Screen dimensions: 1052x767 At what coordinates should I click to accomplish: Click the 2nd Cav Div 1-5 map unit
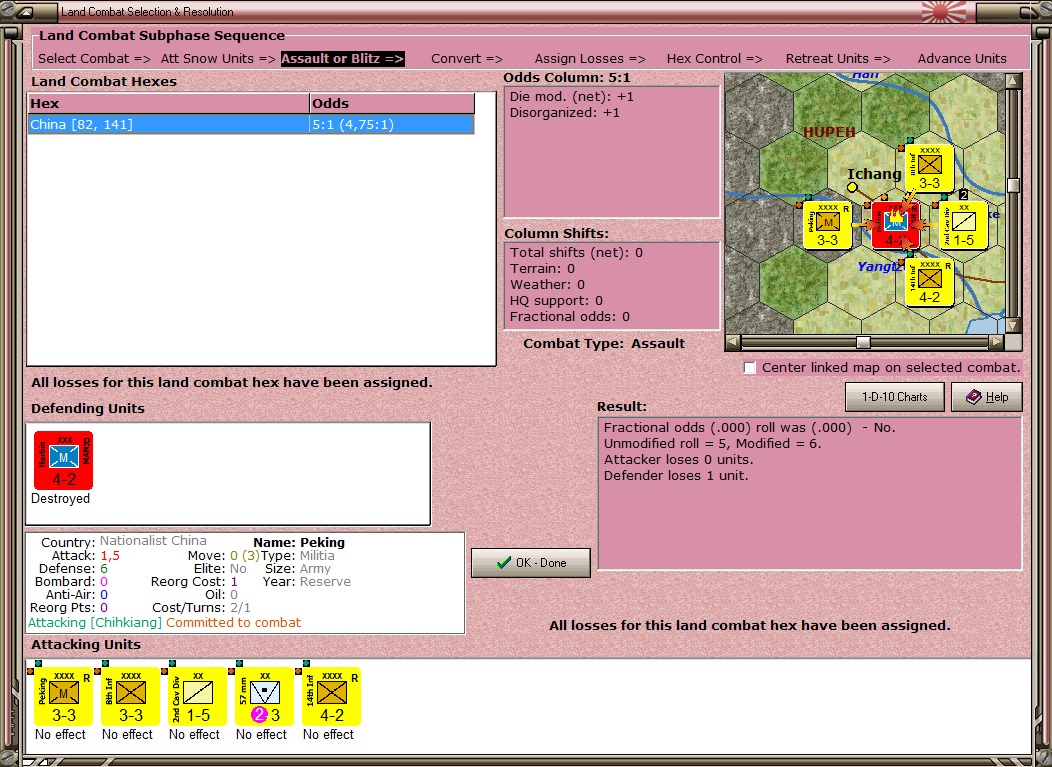point(963,225)
